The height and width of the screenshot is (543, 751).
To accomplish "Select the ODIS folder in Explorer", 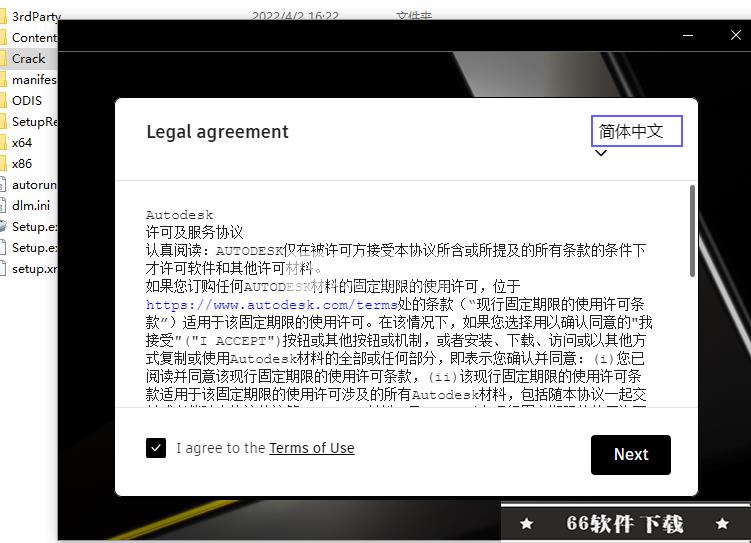I will point(27,101).
